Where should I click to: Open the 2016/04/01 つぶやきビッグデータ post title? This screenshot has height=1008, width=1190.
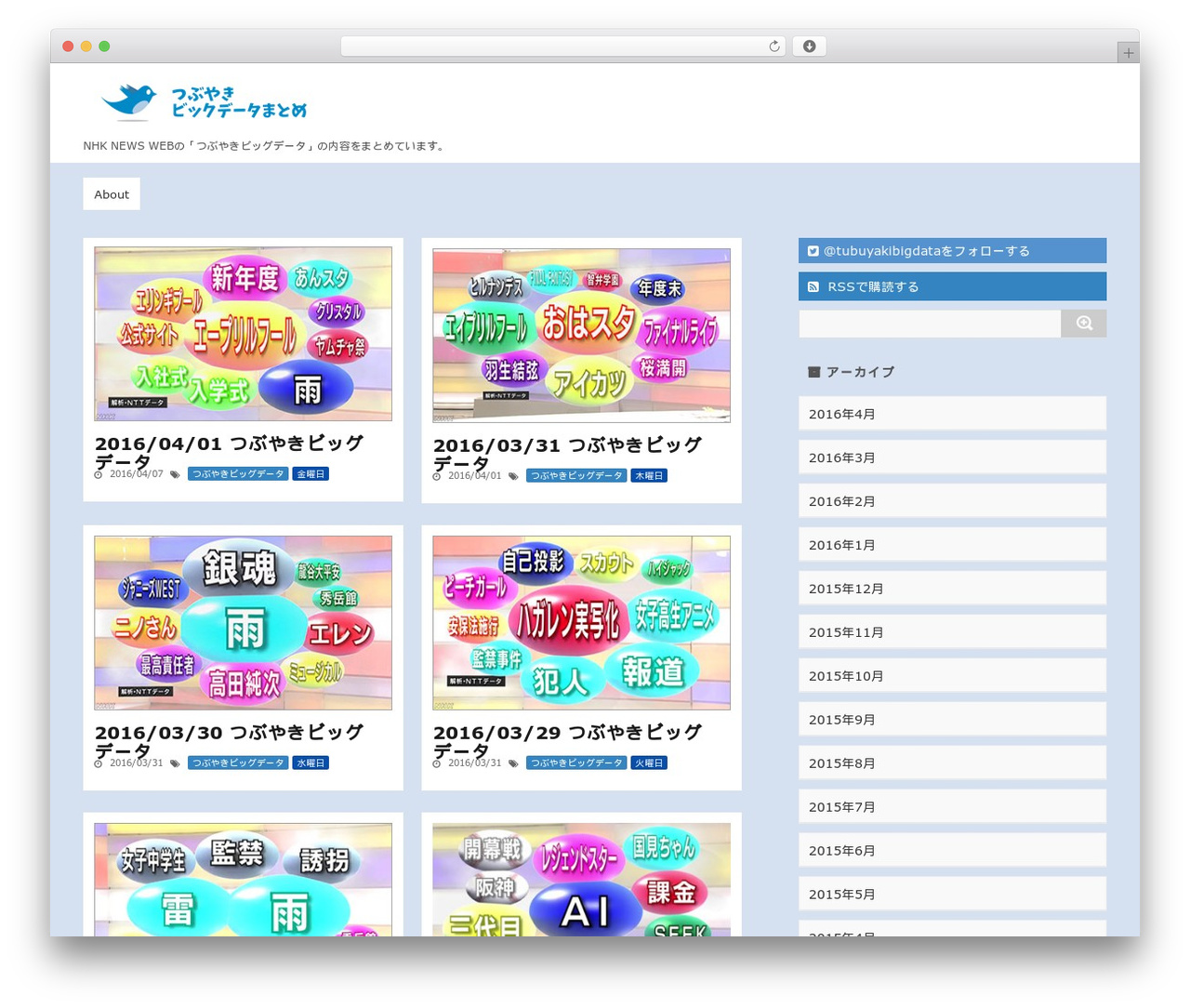tap(229, 452)
